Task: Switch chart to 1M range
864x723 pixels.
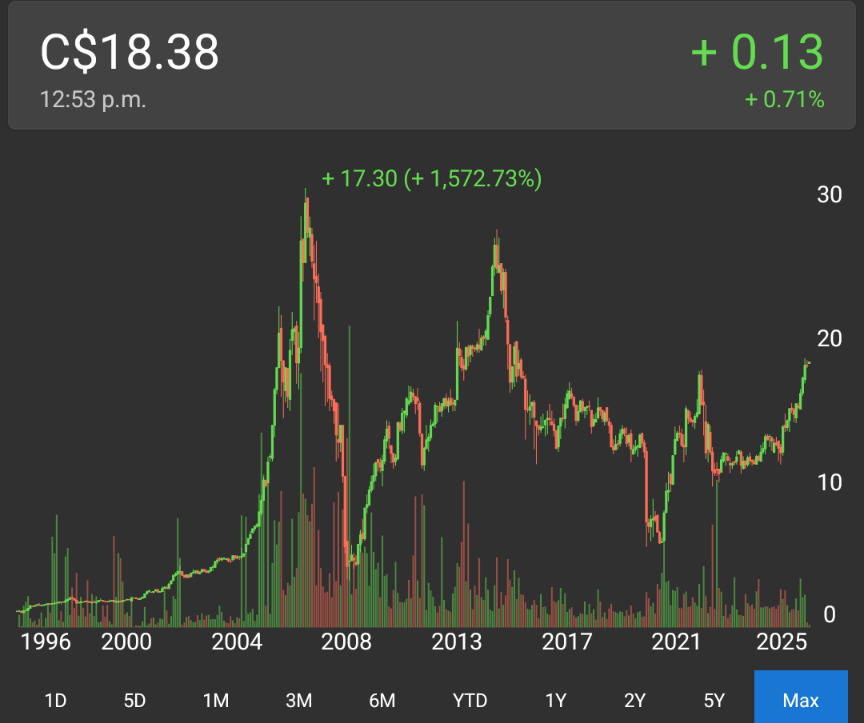Action: (215, 700)
